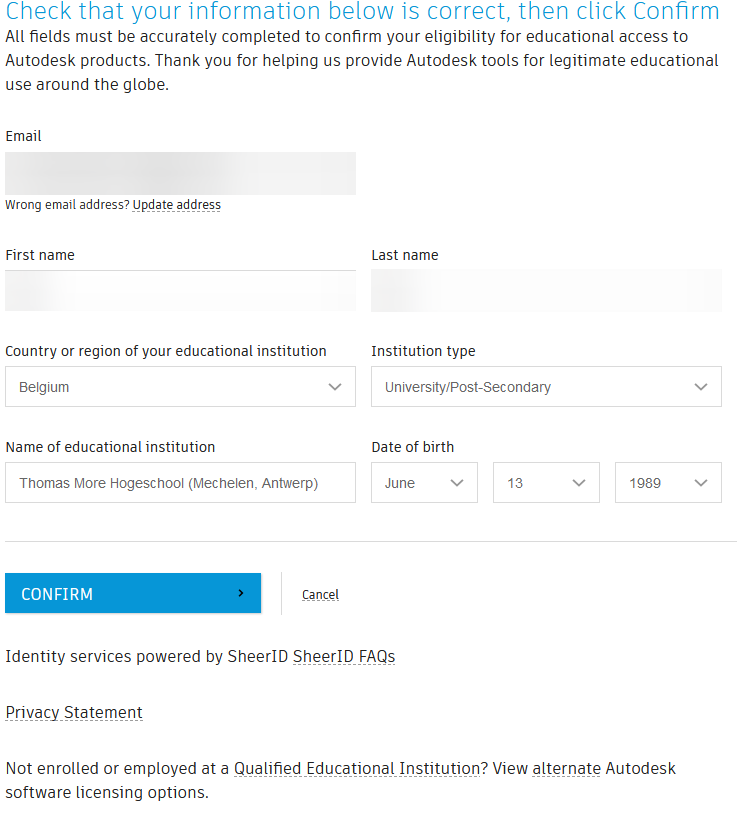
Task: Open the Privacy Statement link
Action: click(x=74, y=713)
